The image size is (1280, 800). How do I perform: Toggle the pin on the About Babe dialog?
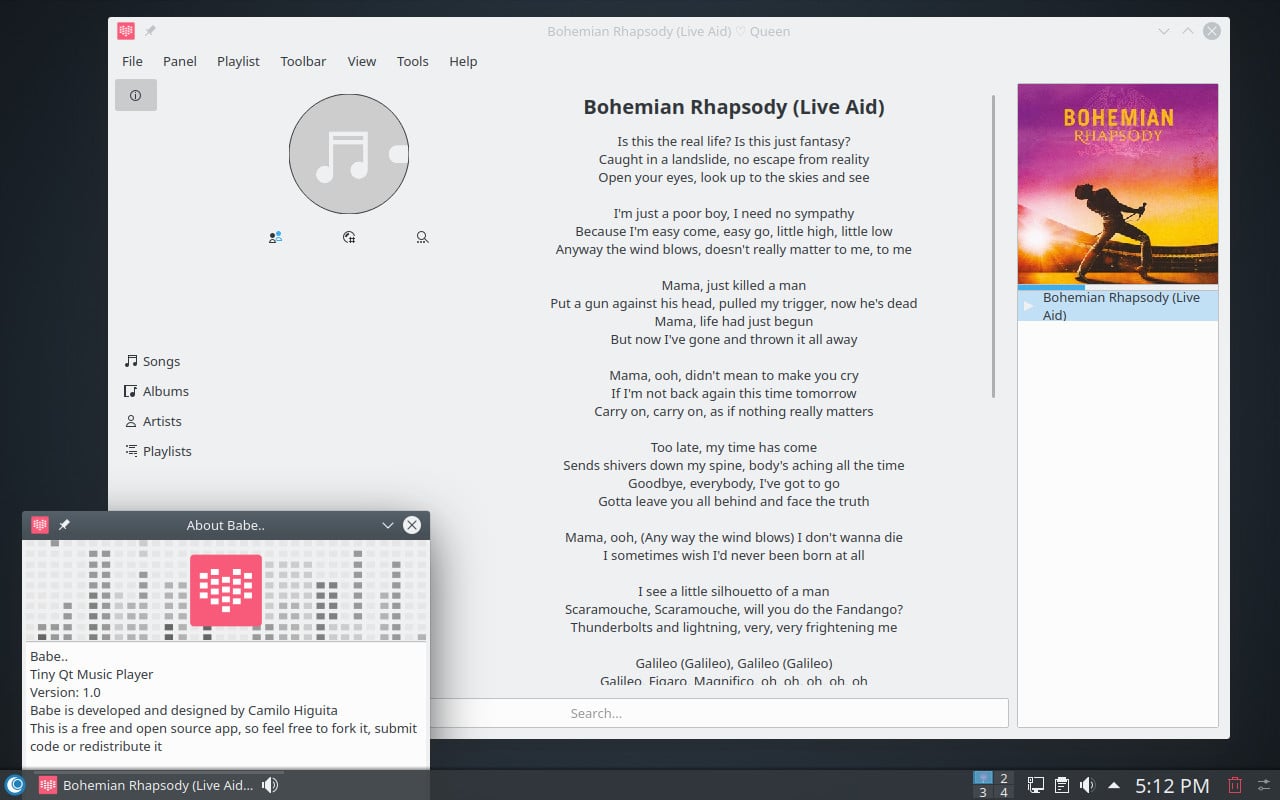click(x=64, y=524)
